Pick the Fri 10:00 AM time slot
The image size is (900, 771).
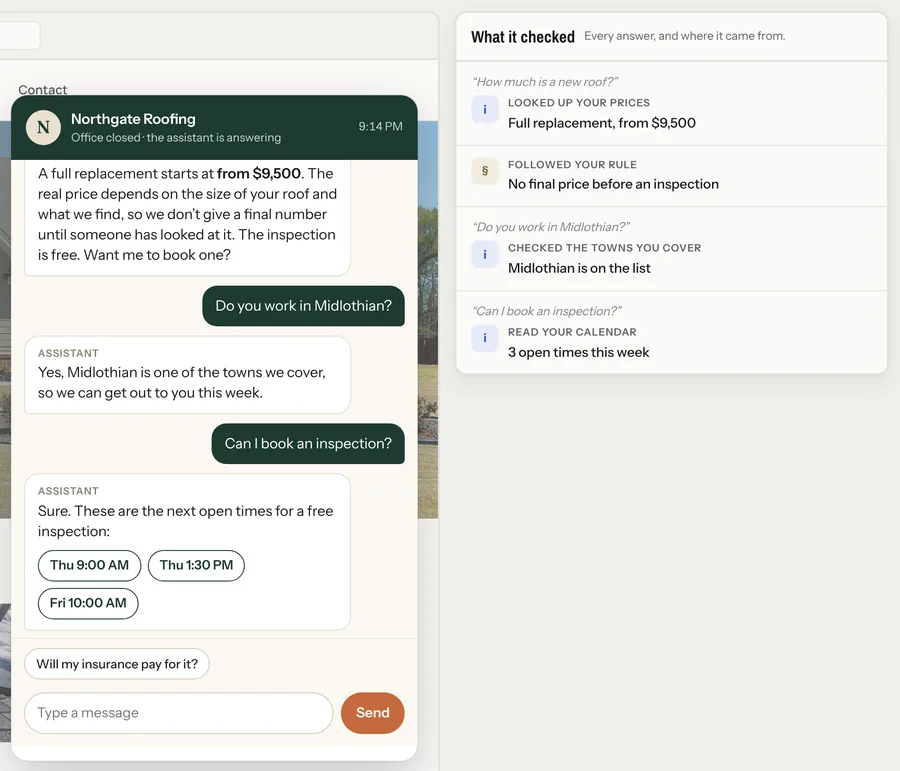[x=88, y=603]
